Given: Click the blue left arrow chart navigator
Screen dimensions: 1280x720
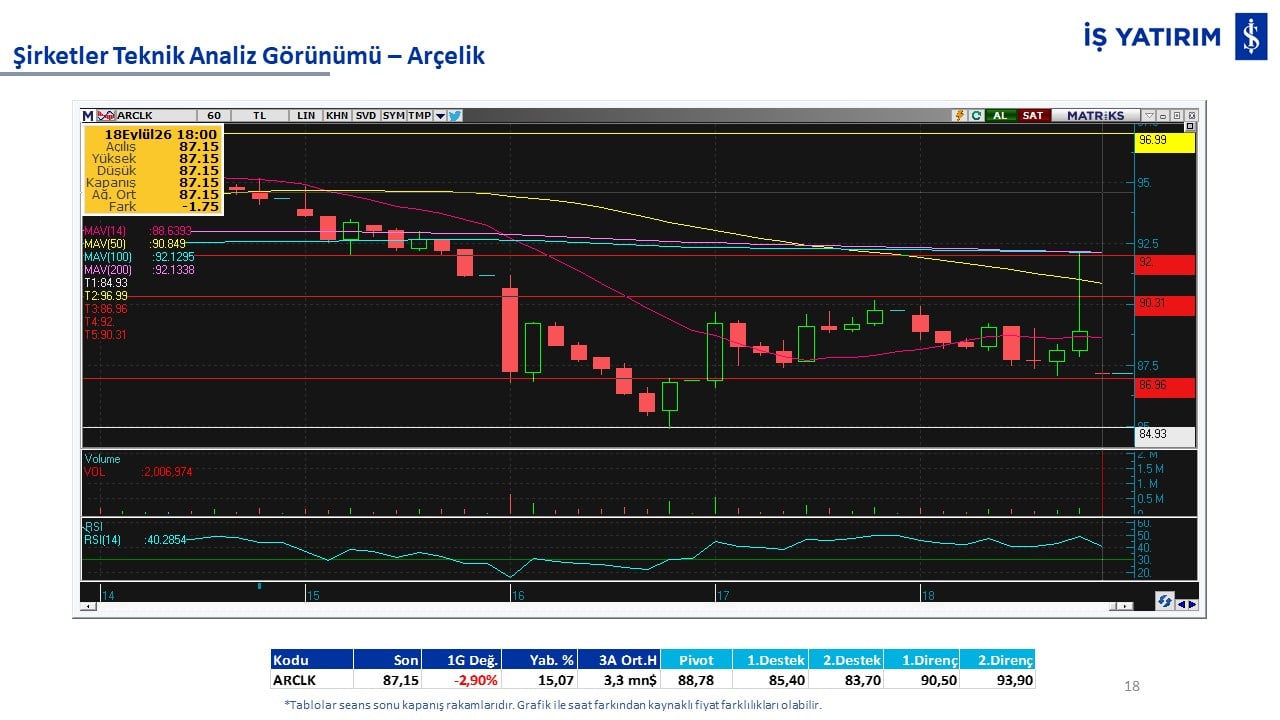Looking at the screenshot, I should pyautogui.click(x=1182, y=604).
